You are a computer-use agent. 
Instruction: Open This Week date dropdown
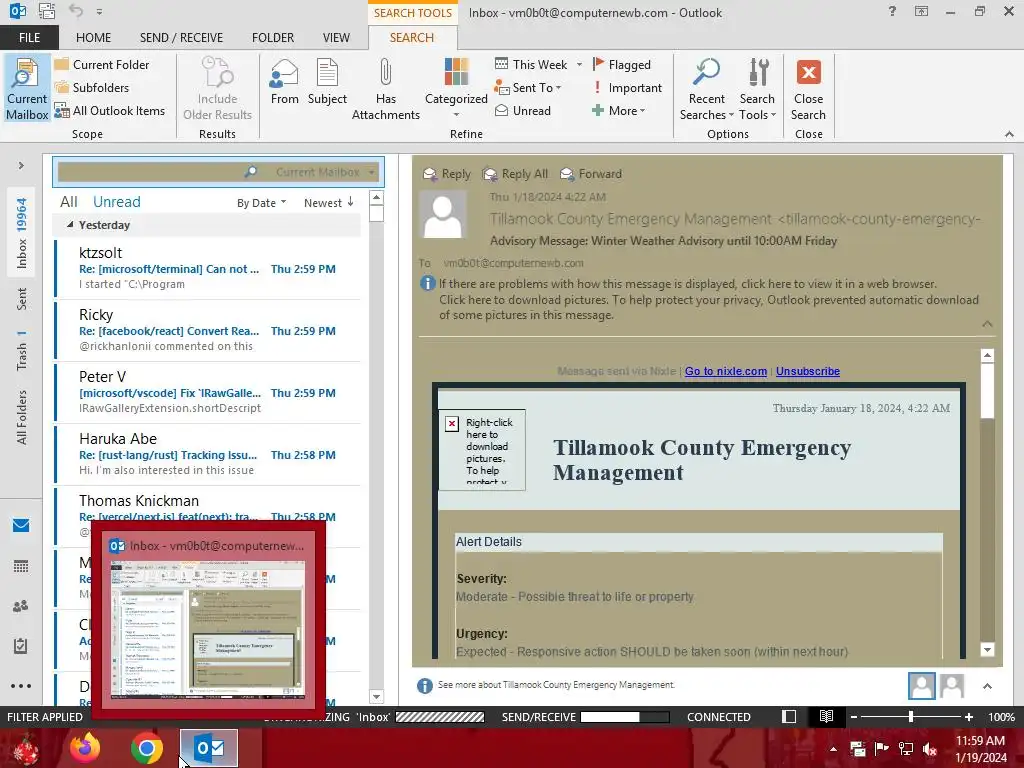[538, 64]
